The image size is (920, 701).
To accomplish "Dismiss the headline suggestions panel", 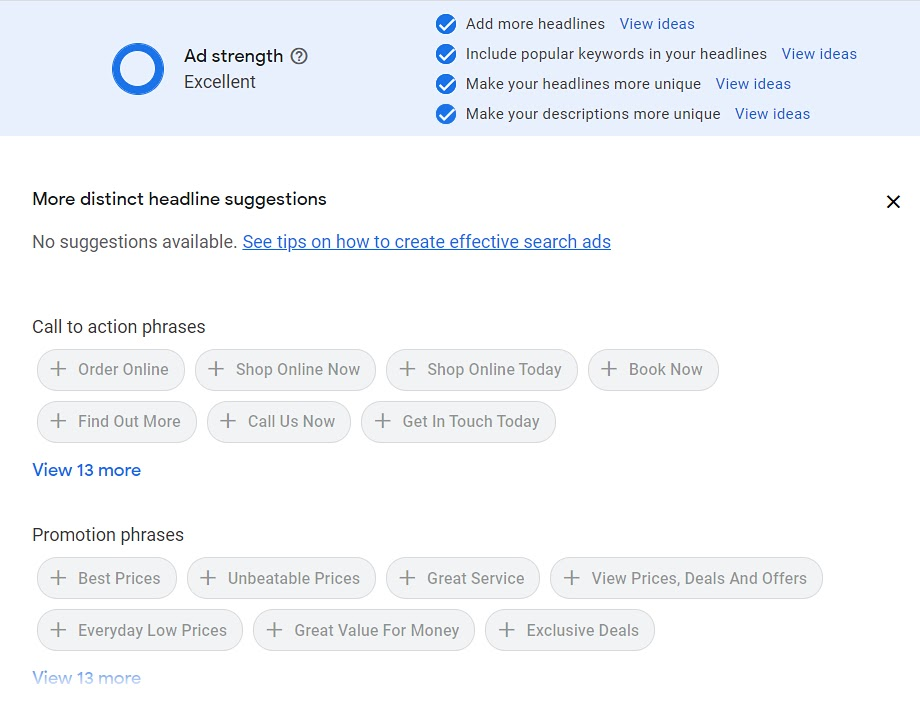I will tap(893, 201).
